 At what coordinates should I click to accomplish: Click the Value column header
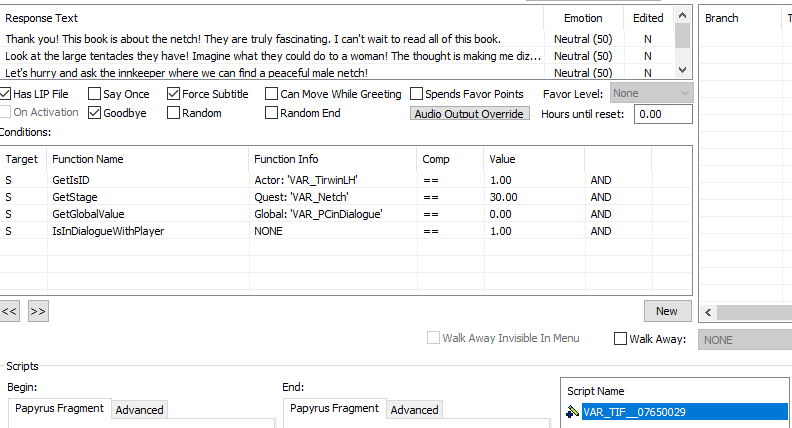534,159
